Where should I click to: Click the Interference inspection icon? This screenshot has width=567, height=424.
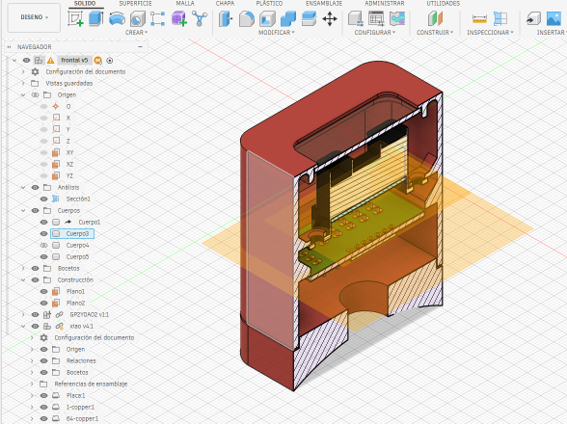click(x=500, y=19)
